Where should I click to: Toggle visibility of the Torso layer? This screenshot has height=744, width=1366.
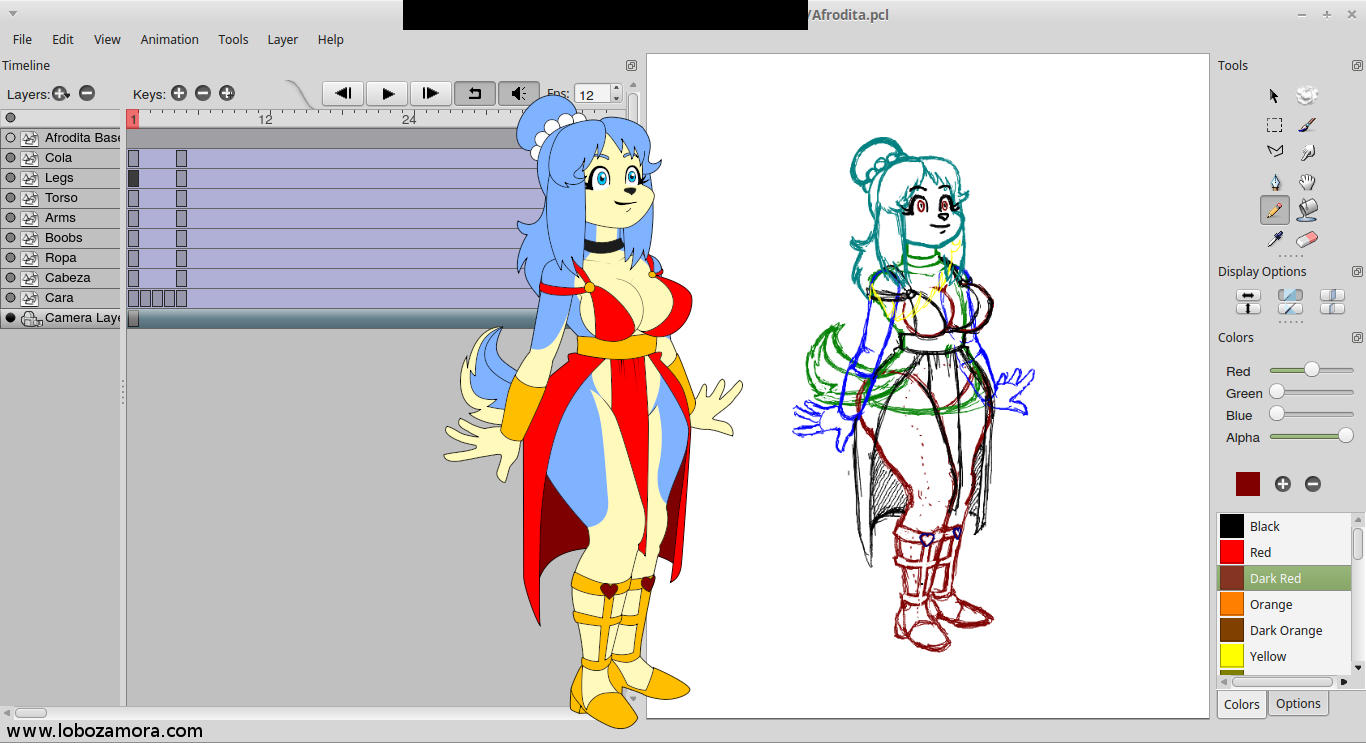[x=10, y=198]
